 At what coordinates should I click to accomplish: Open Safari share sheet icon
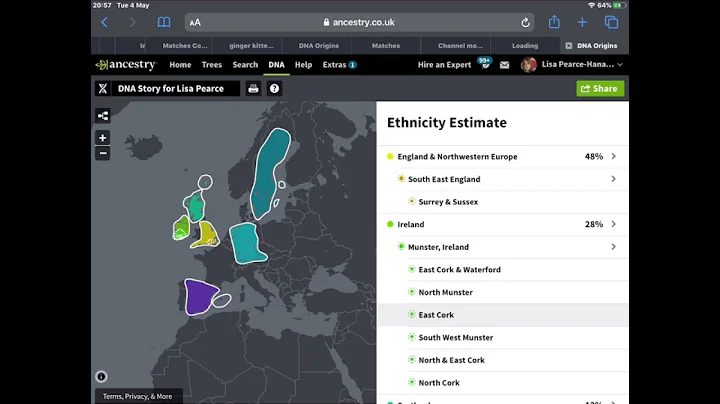[554, 22]
